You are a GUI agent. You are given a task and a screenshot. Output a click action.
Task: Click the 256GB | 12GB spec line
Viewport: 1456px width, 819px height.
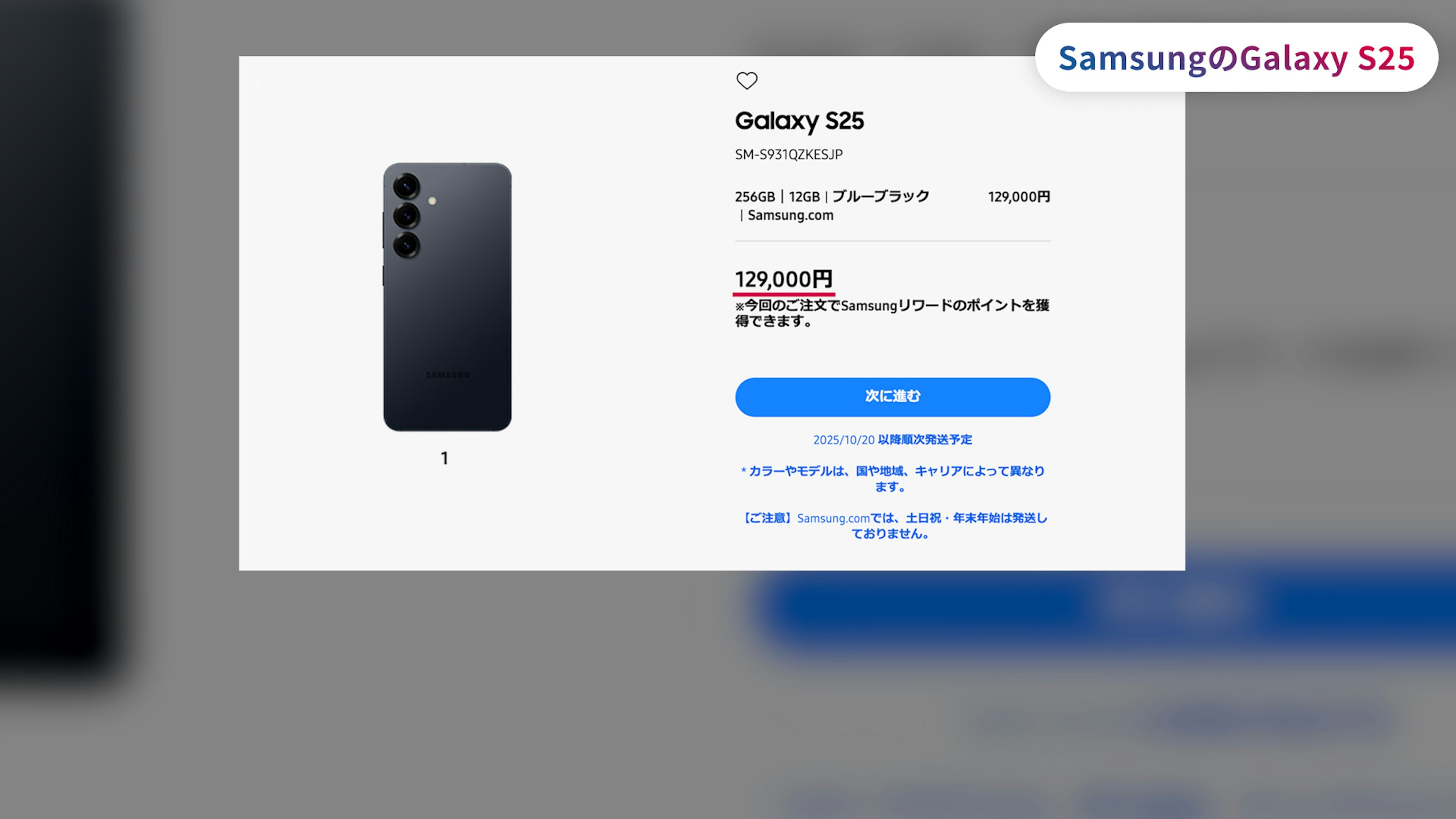(x=777, y=197)
